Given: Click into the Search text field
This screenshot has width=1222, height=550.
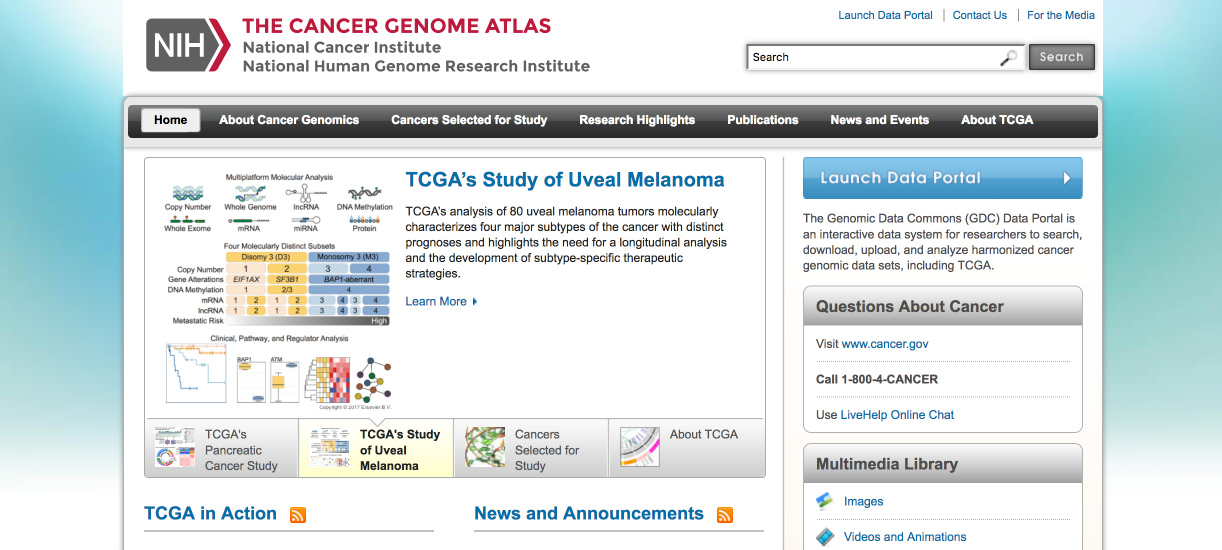Looking at the screenshot, I should [872, 58].
